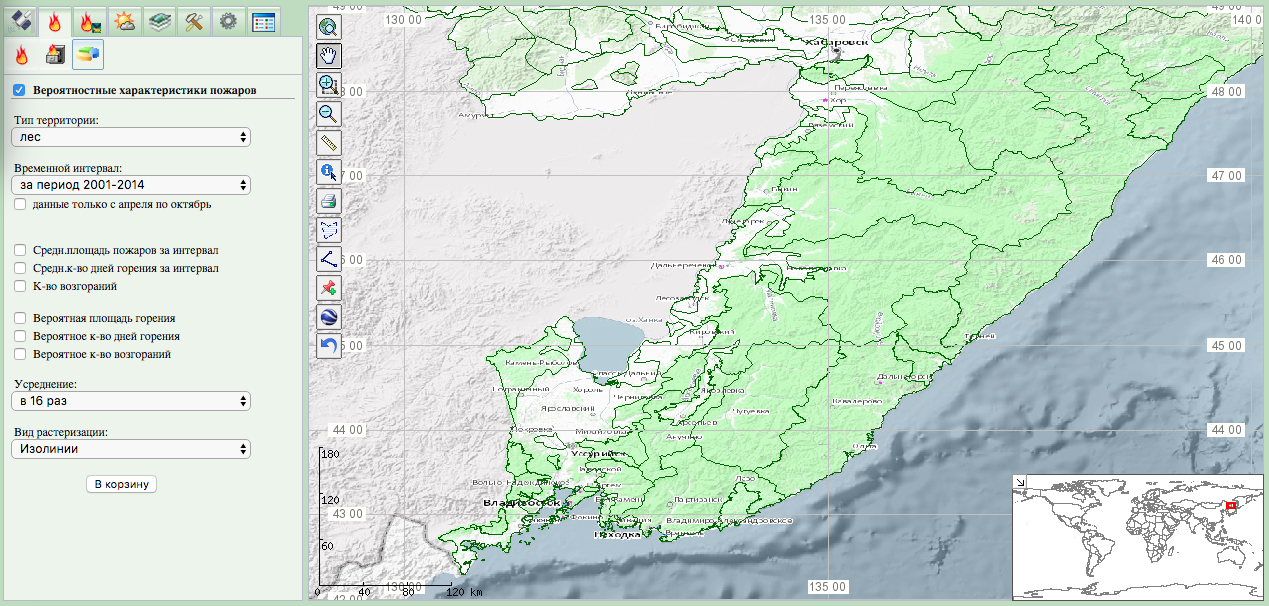
Task: Add a pushpin marker tool
Action: 329,288
